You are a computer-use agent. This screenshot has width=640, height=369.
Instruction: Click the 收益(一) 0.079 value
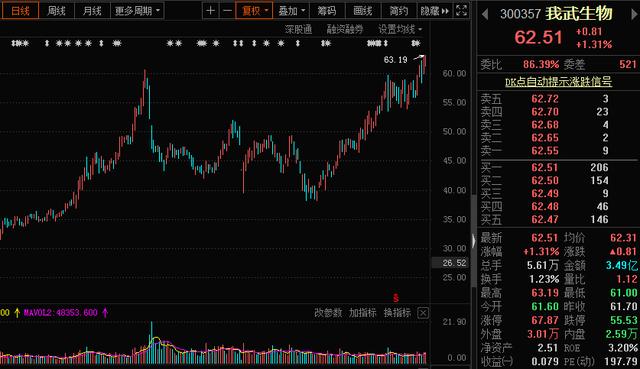[x=545, y=362]
